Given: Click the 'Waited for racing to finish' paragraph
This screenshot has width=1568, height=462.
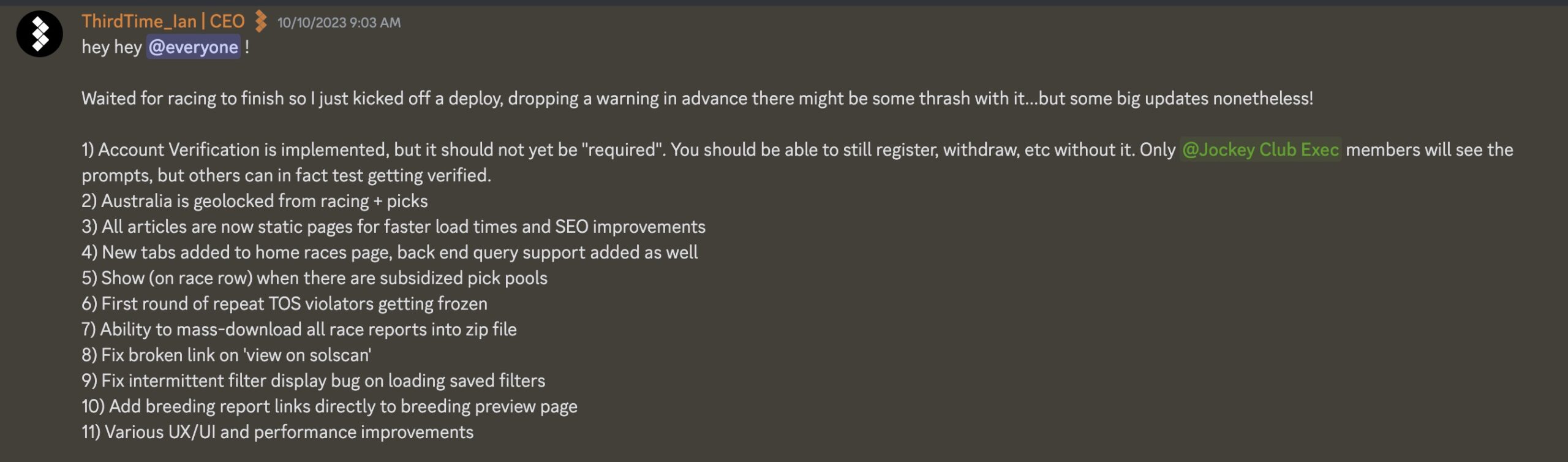Looking at the screenshot, I should (697, 99).
